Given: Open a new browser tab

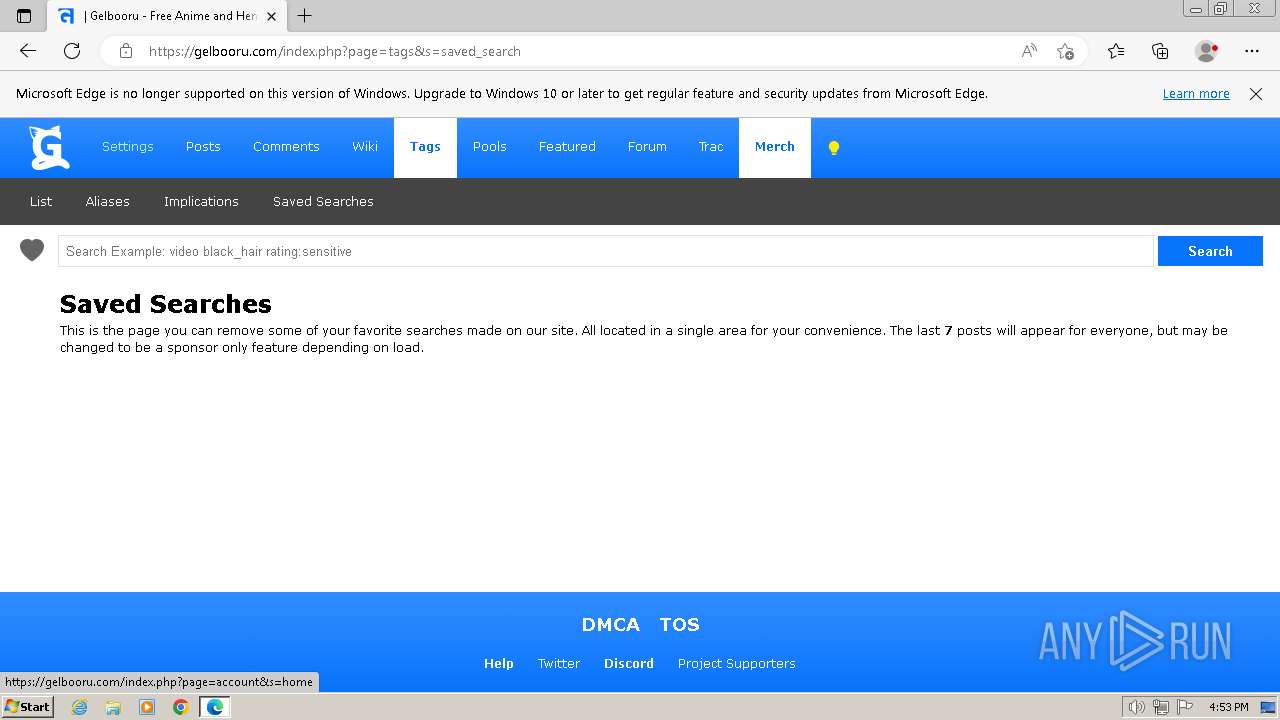Looking at the screenshot, I should [x=305, y=16].
